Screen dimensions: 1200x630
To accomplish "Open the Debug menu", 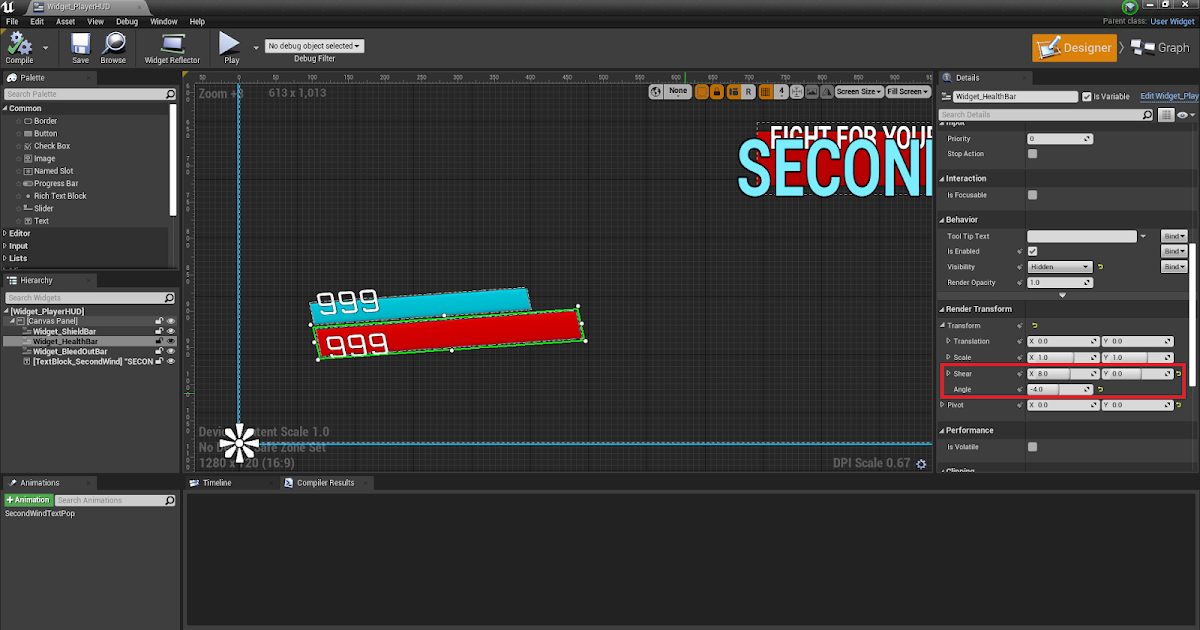I will pyautogui.click(x=126, y=20).
